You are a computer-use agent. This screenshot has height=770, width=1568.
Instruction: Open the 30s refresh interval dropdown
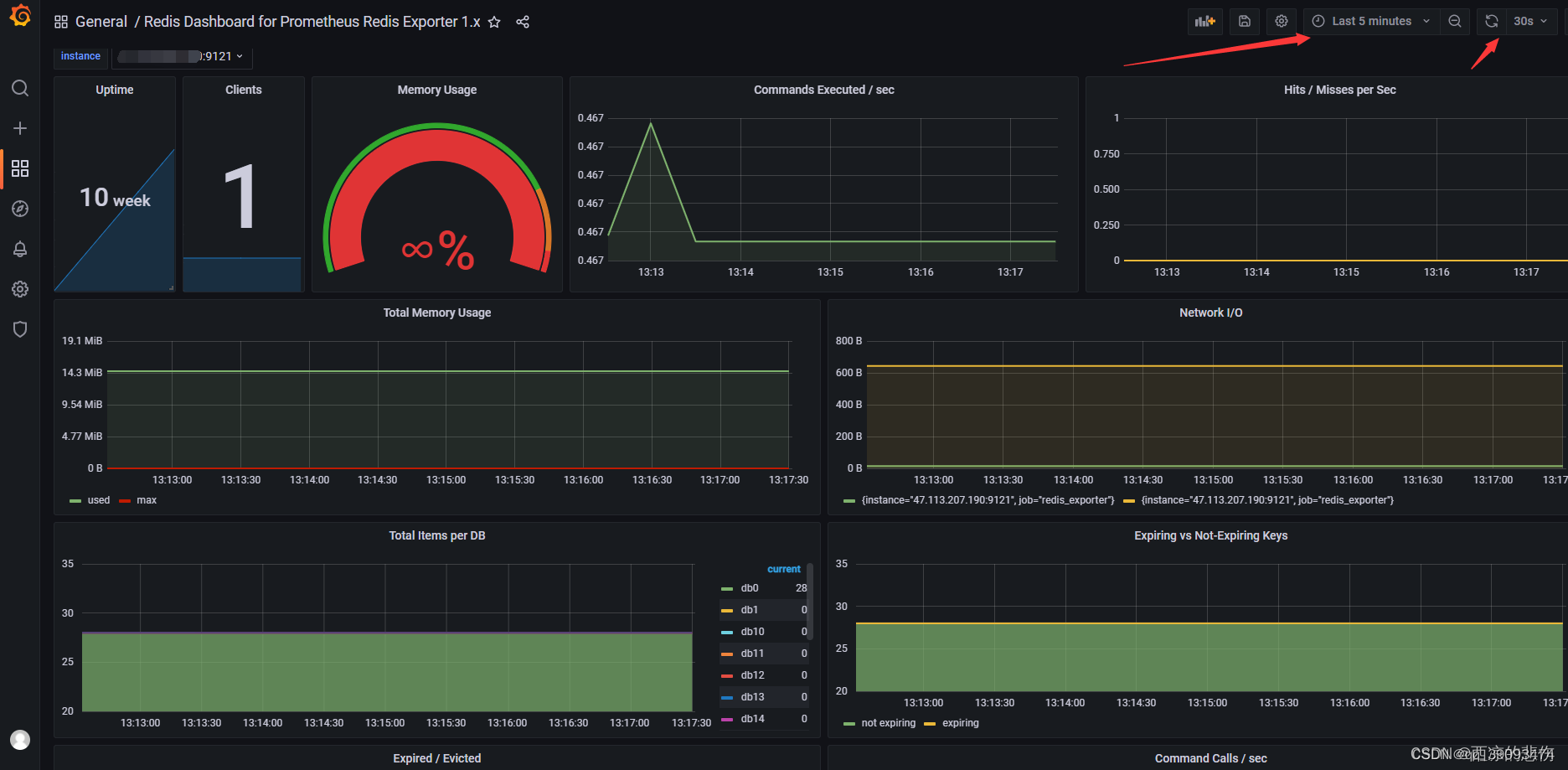tap(1530, 21)
